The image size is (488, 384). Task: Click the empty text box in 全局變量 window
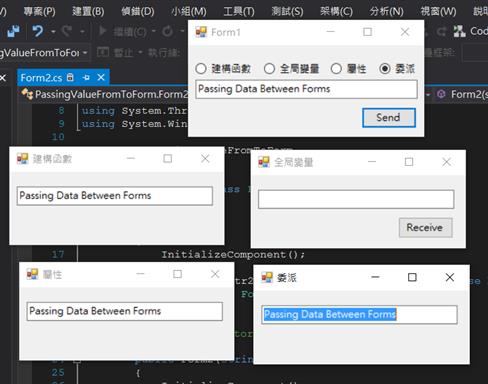click(356, 199)
